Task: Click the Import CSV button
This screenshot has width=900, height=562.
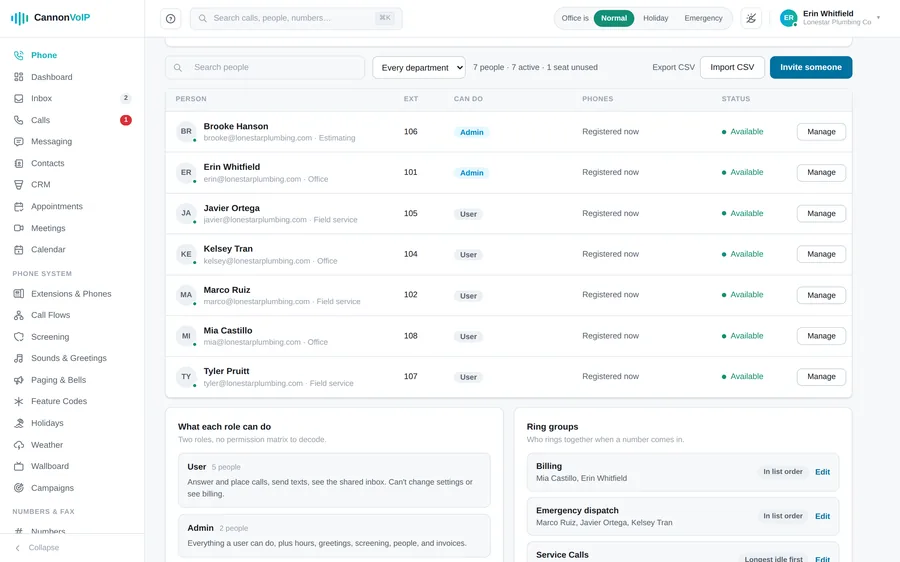Action: (732, 68)
